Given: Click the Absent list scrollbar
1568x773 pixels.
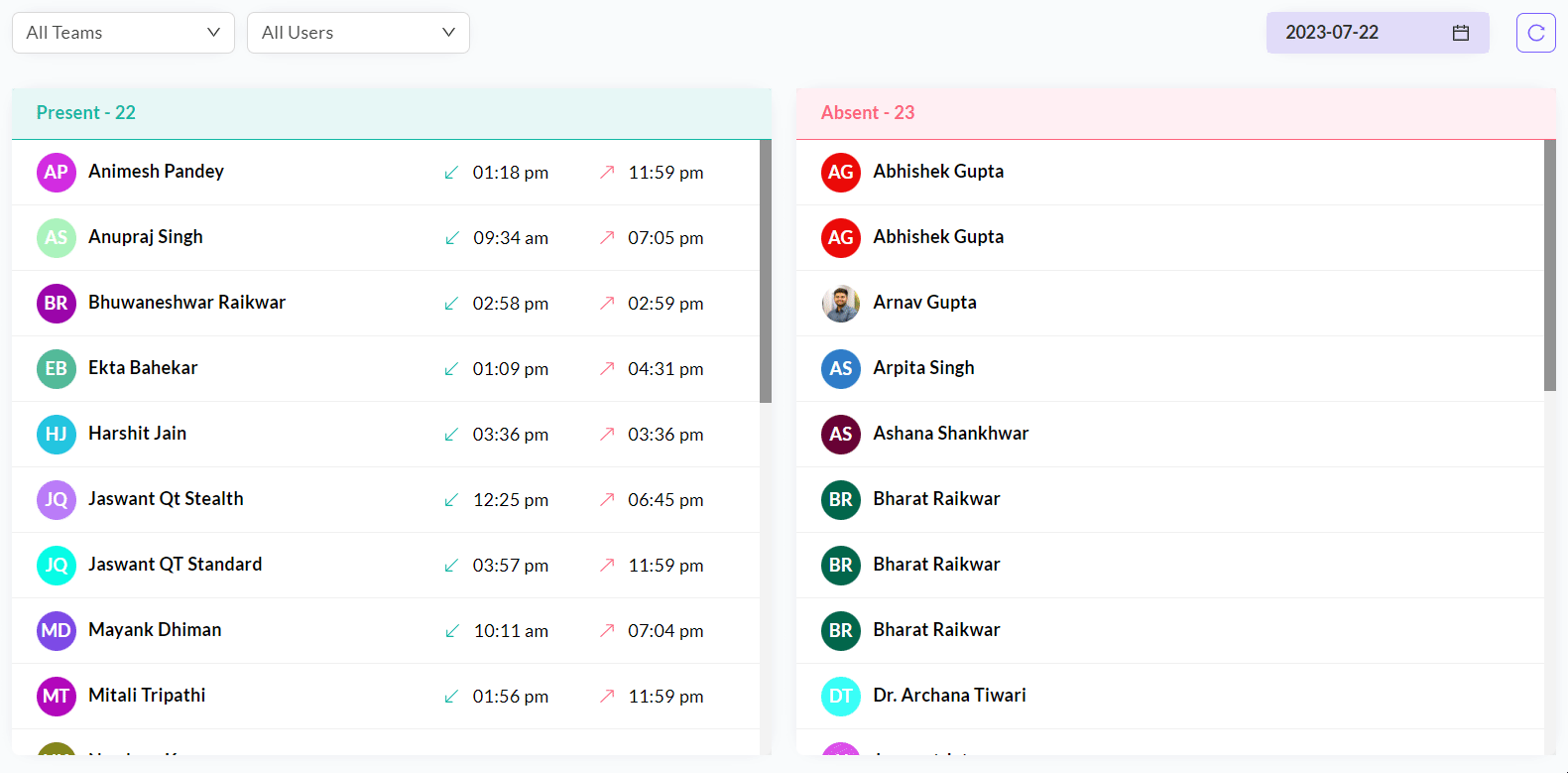Looking at the screenshot, I should tap(1550, 265).
